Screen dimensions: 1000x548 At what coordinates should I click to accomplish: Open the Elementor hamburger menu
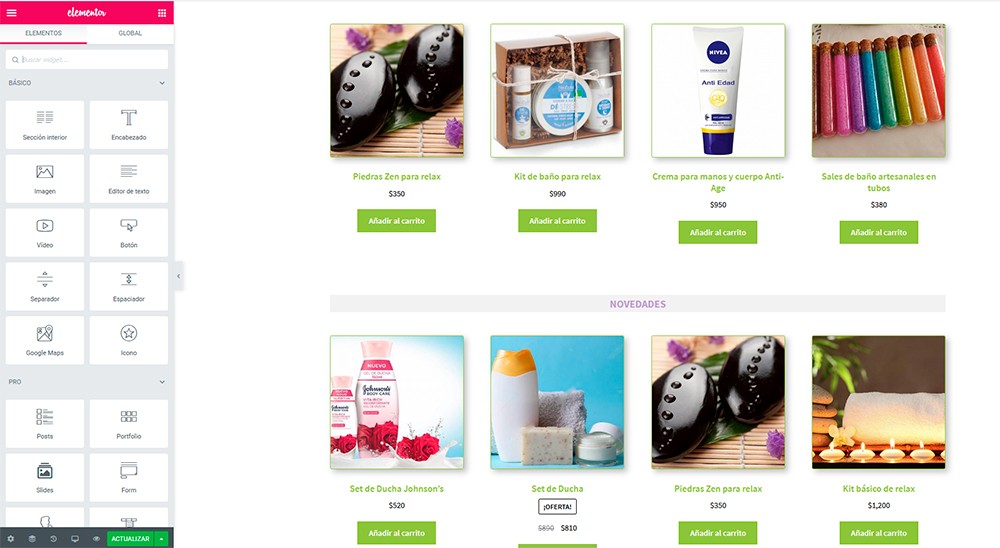[x=11, y=13]
